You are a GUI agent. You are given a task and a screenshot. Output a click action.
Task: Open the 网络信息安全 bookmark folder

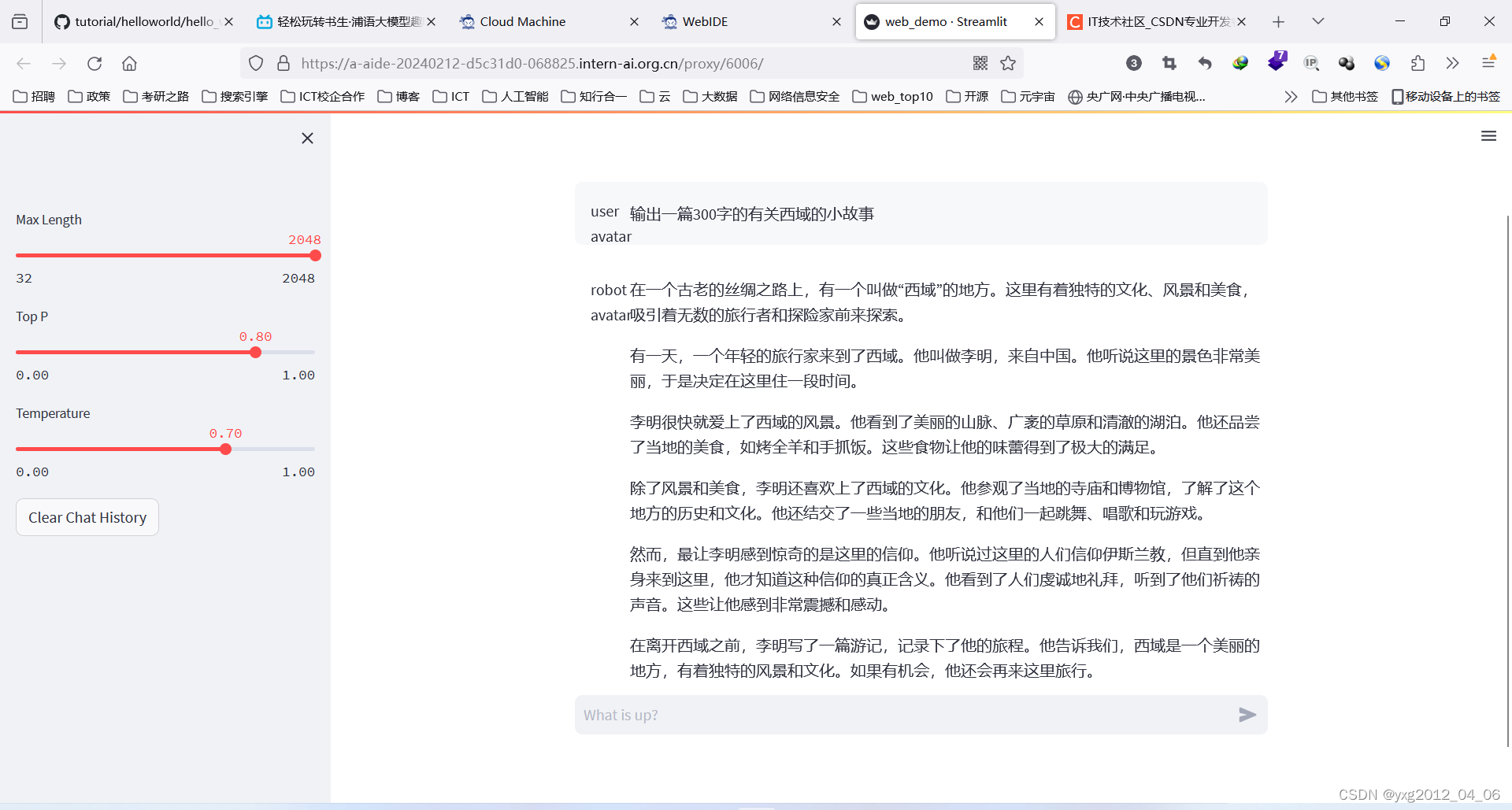[x=795, y=96]
